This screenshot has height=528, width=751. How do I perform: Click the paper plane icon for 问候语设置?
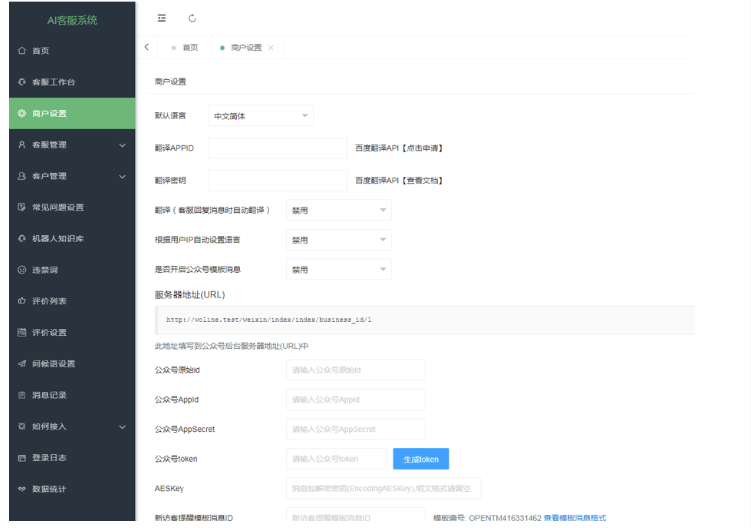click(22, 364)
